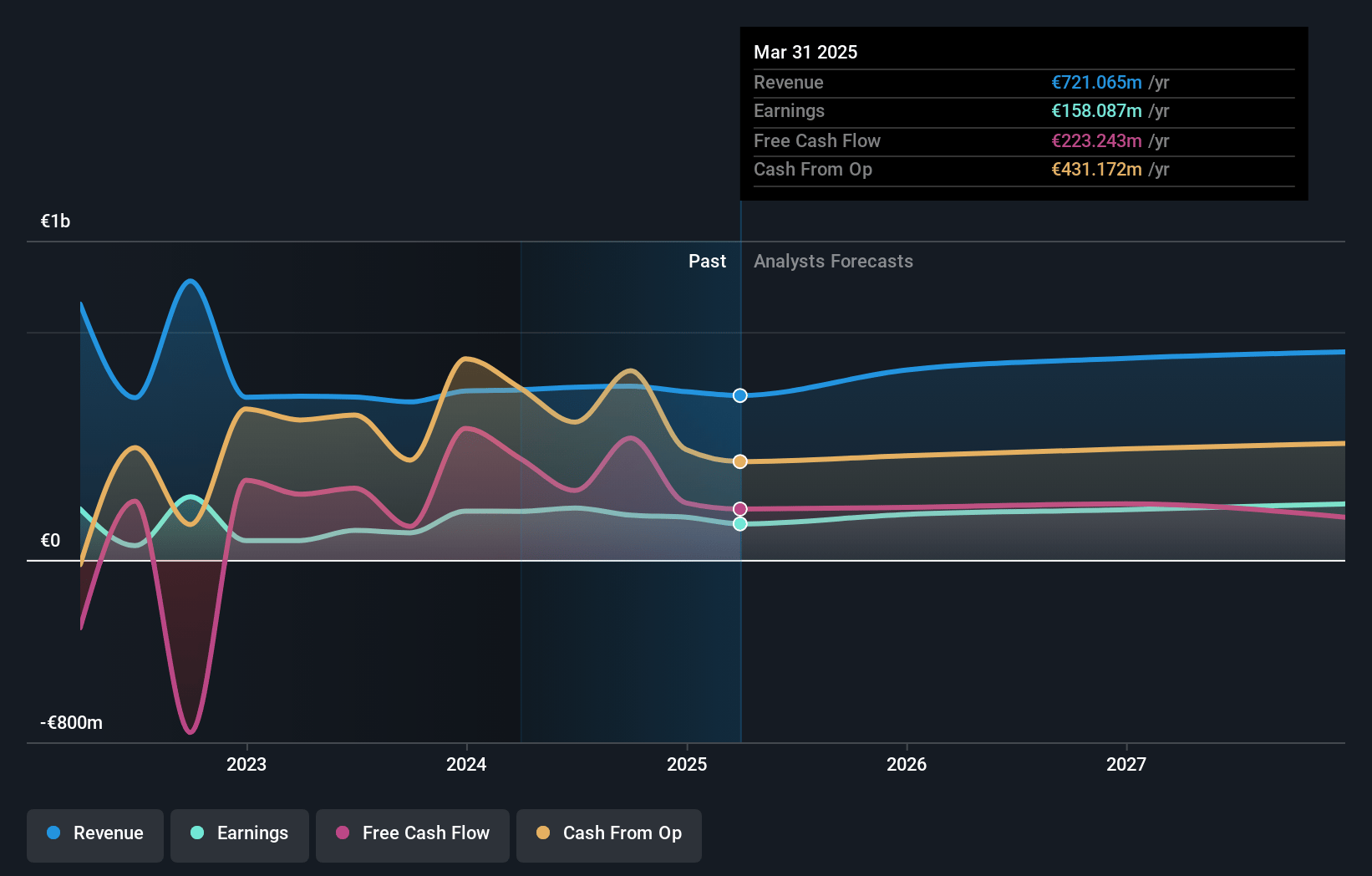Click the Earnings data point marker on chart
The image size is (1372, 876).
pyautogui.click(x=740, y=524)
